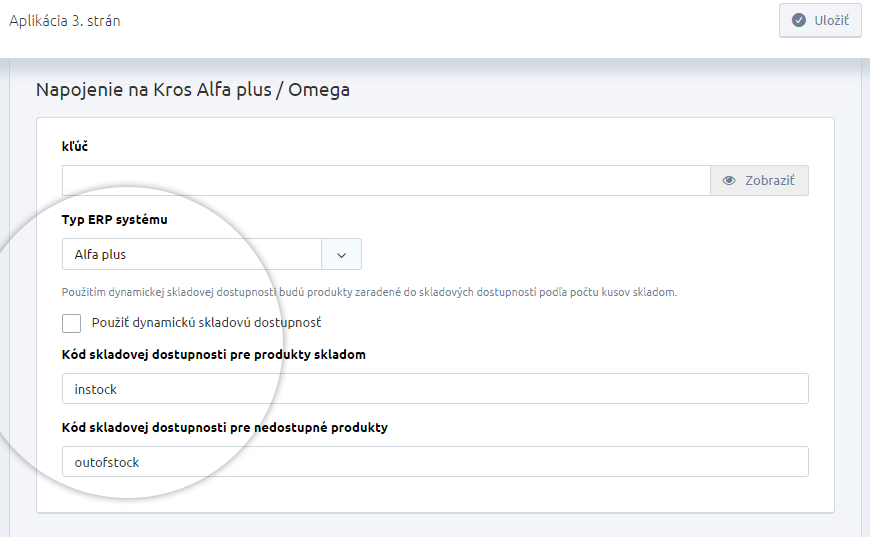Click the 'kľúč' field label
Image resolution: width=870 pixels, height=537 pixels.
(x=75, y=146)
